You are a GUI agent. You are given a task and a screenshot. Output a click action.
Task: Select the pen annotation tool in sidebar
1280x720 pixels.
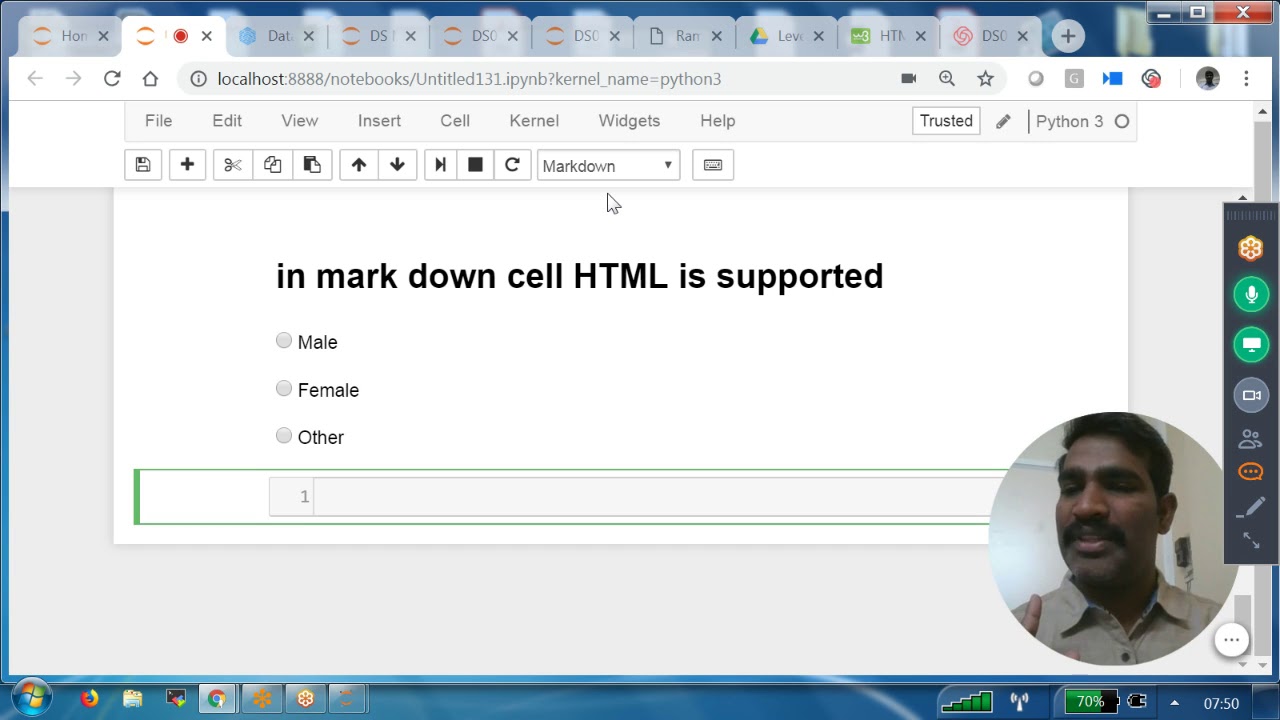click(1251, 508)
